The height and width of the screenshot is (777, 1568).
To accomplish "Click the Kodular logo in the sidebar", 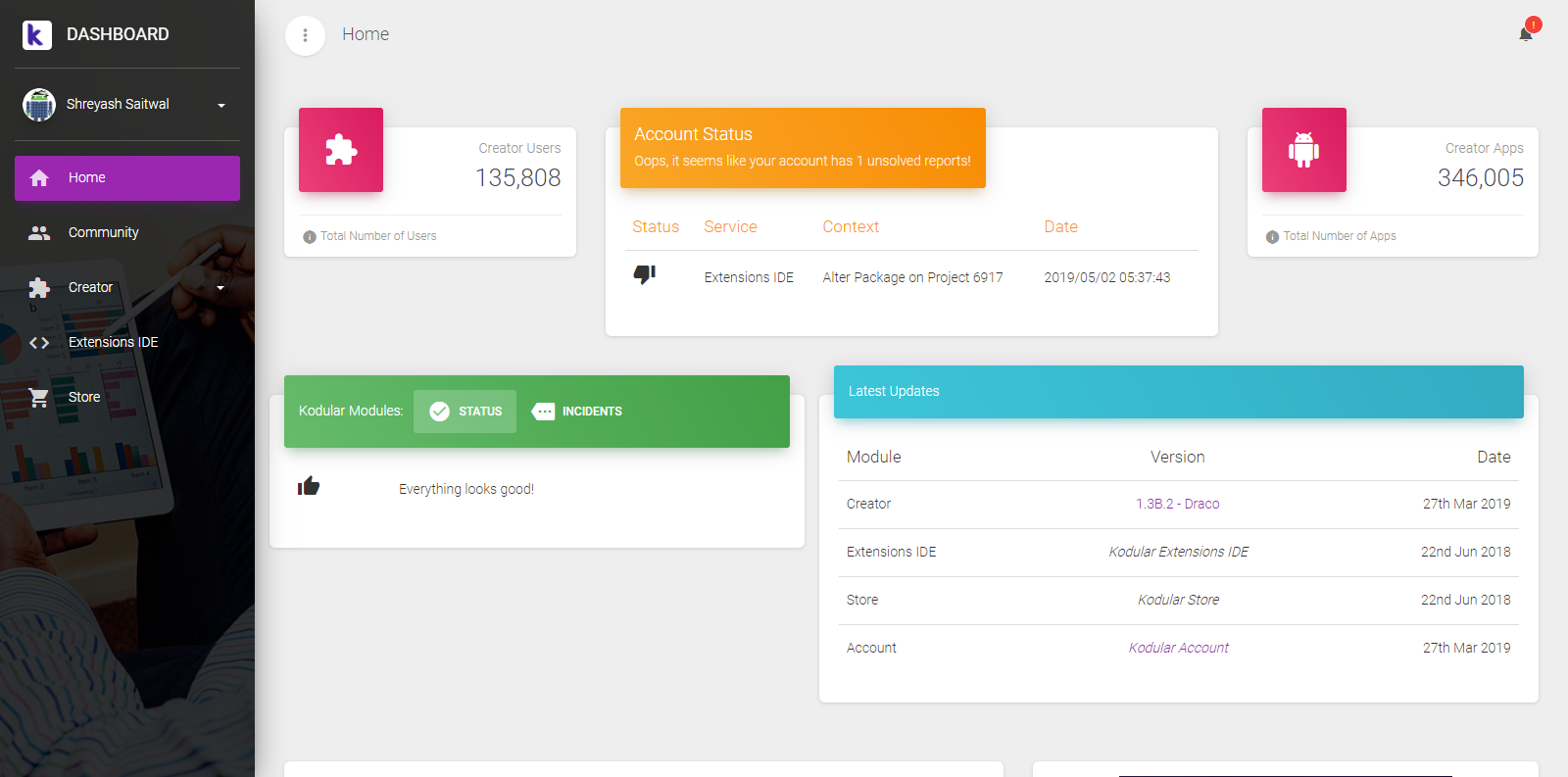I will point(37,35).
